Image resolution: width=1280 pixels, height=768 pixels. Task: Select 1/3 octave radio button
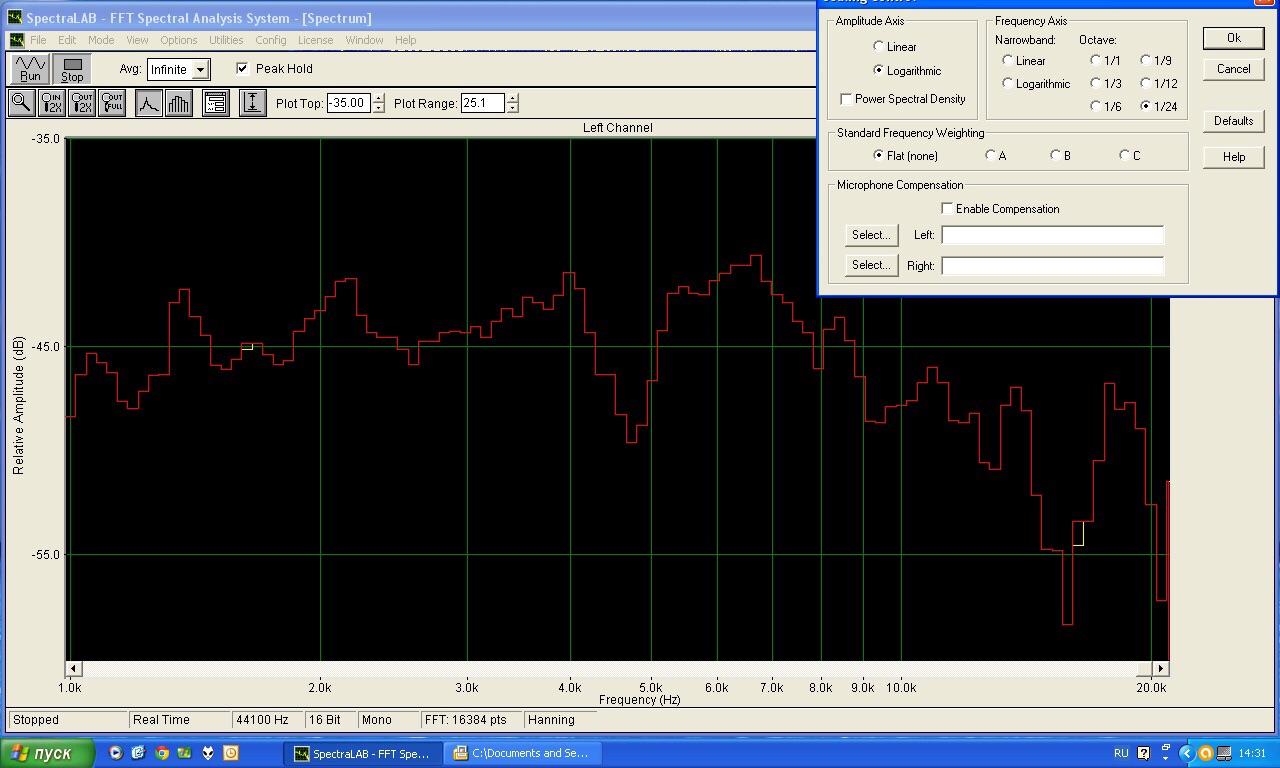(x=1096, y=84)
